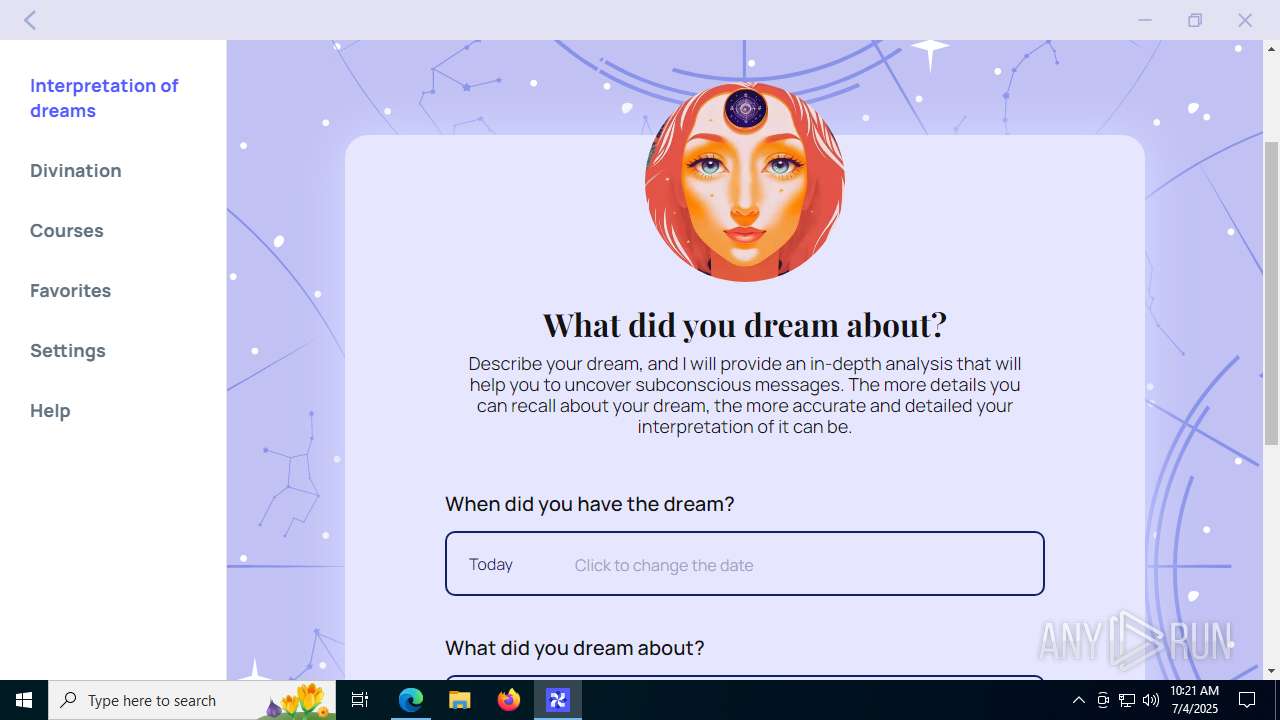Open the Favorites section
1280x720 pixels.
pyautogui.click(x=70, y=290)
